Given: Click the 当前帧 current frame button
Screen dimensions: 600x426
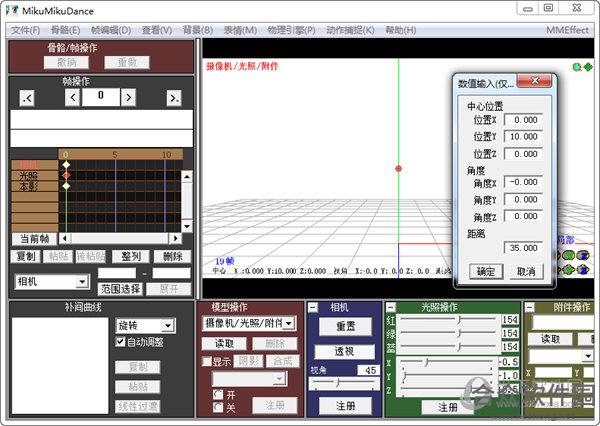Looking at the screenshot, I should 34,239.
